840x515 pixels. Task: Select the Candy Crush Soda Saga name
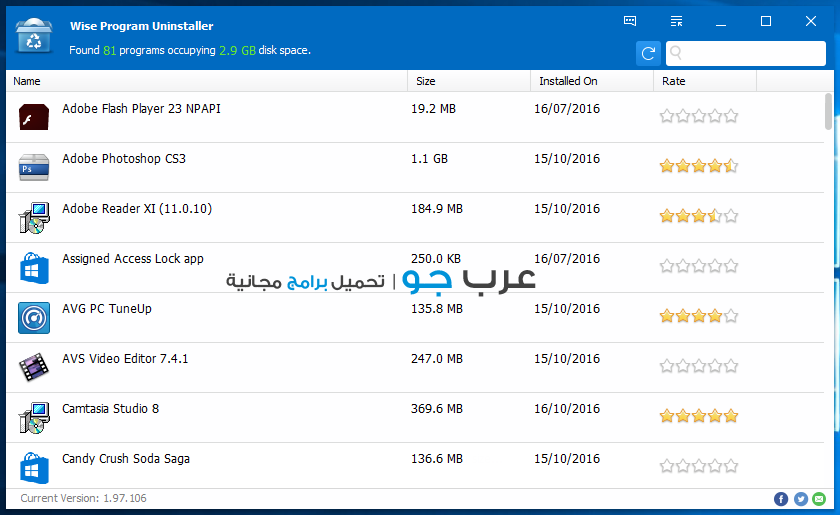click(x=126, y=459)
